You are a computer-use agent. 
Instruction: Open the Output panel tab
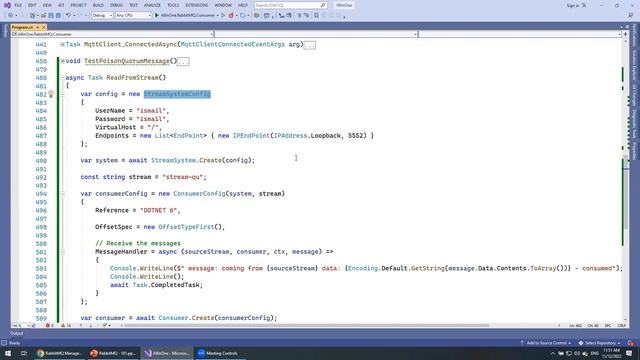click(x=17, y=333)
